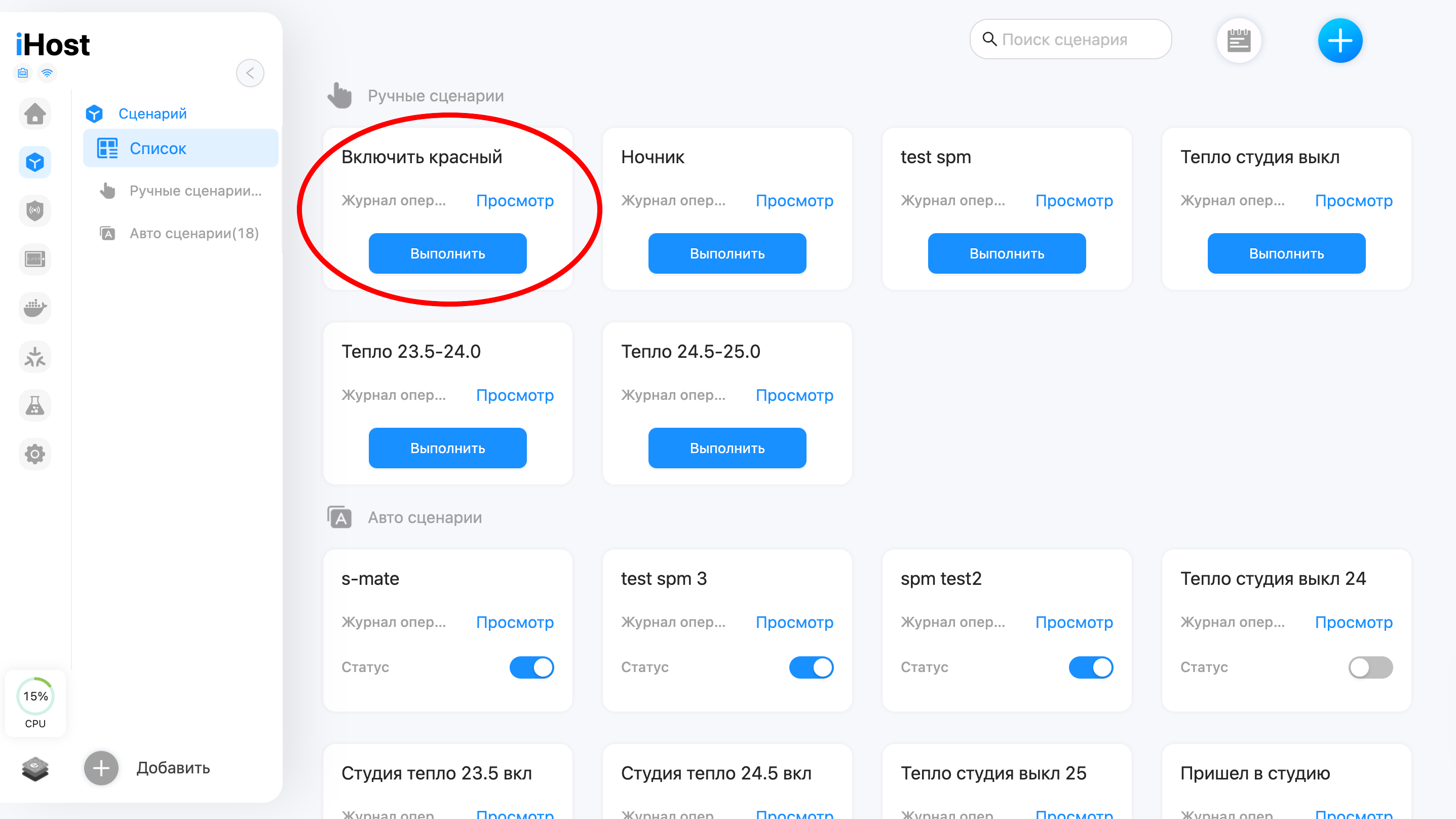
Task: Open the Home icon in sidebar
Action: [35, 114]
